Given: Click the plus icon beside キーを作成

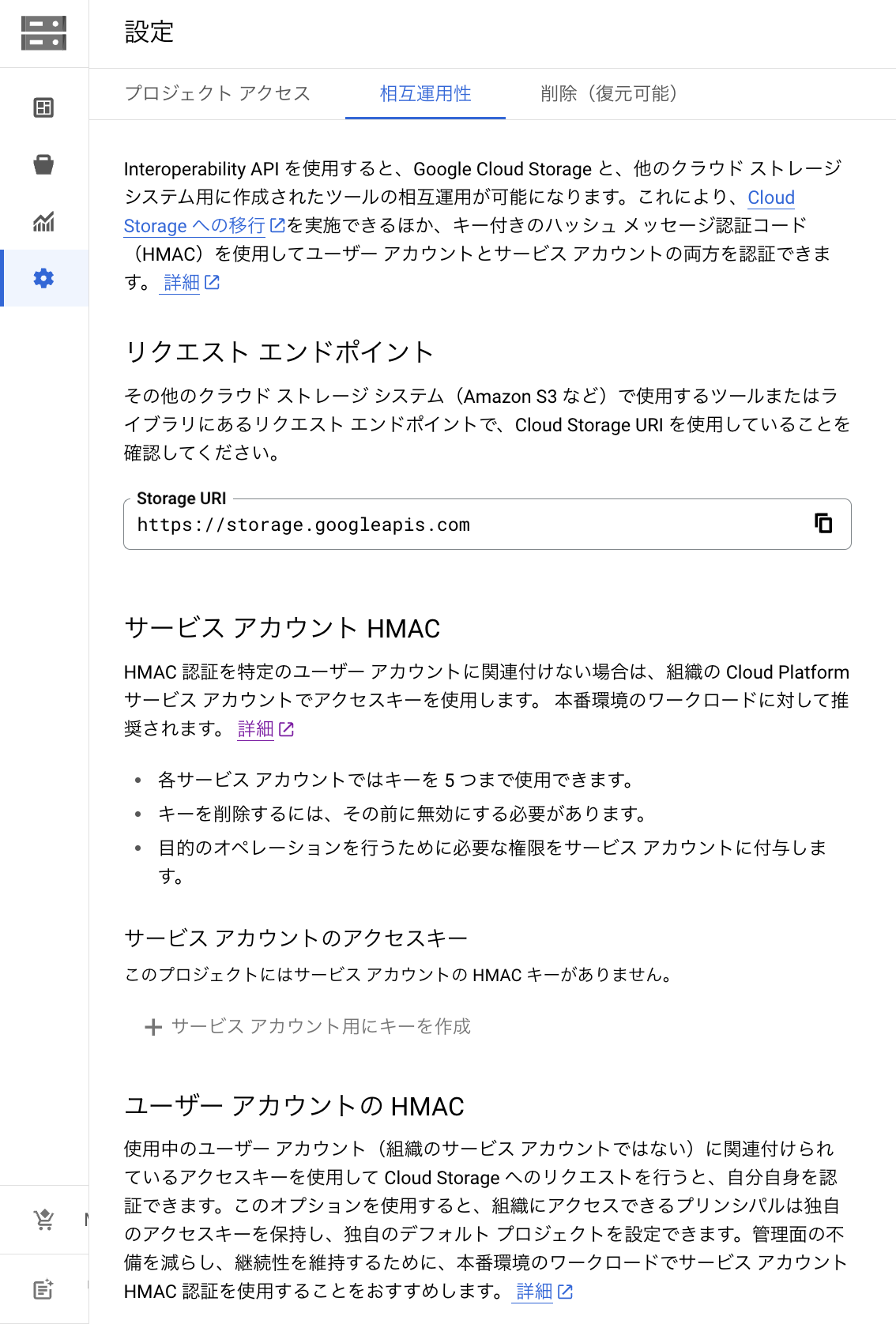Looking at the screenshot, I should click(153, 1027).
